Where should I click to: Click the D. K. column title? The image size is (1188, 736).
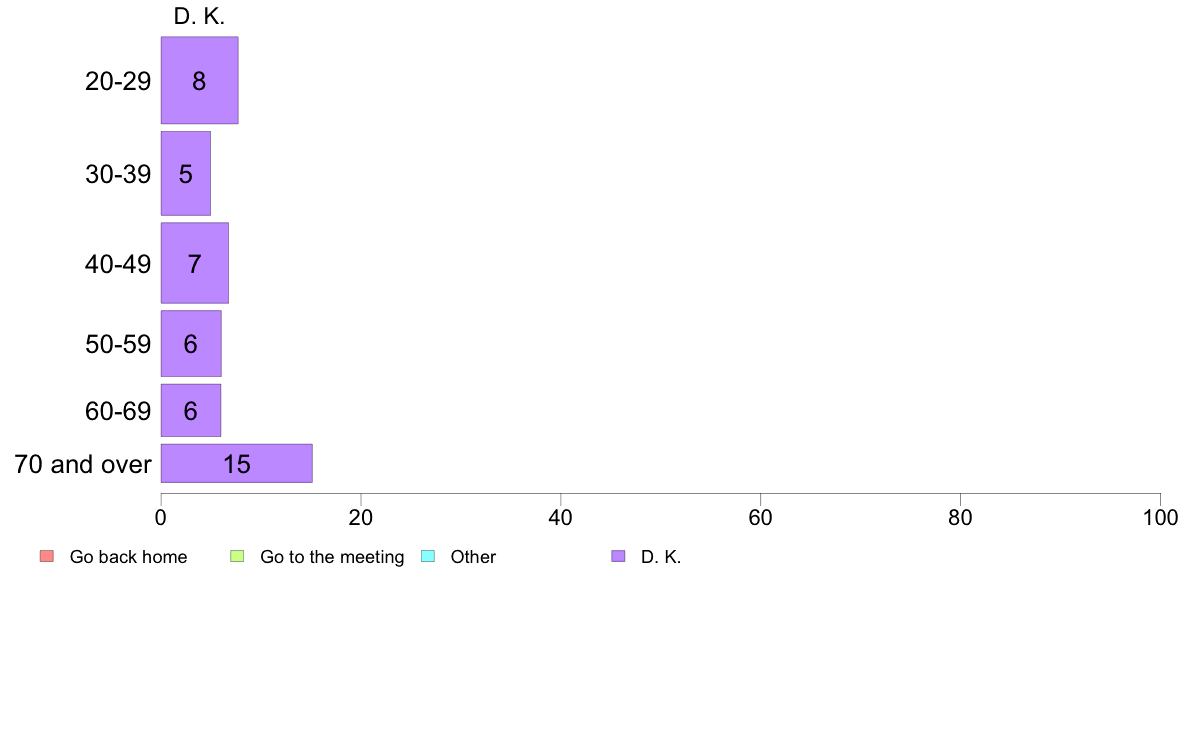tap(199, 16)
